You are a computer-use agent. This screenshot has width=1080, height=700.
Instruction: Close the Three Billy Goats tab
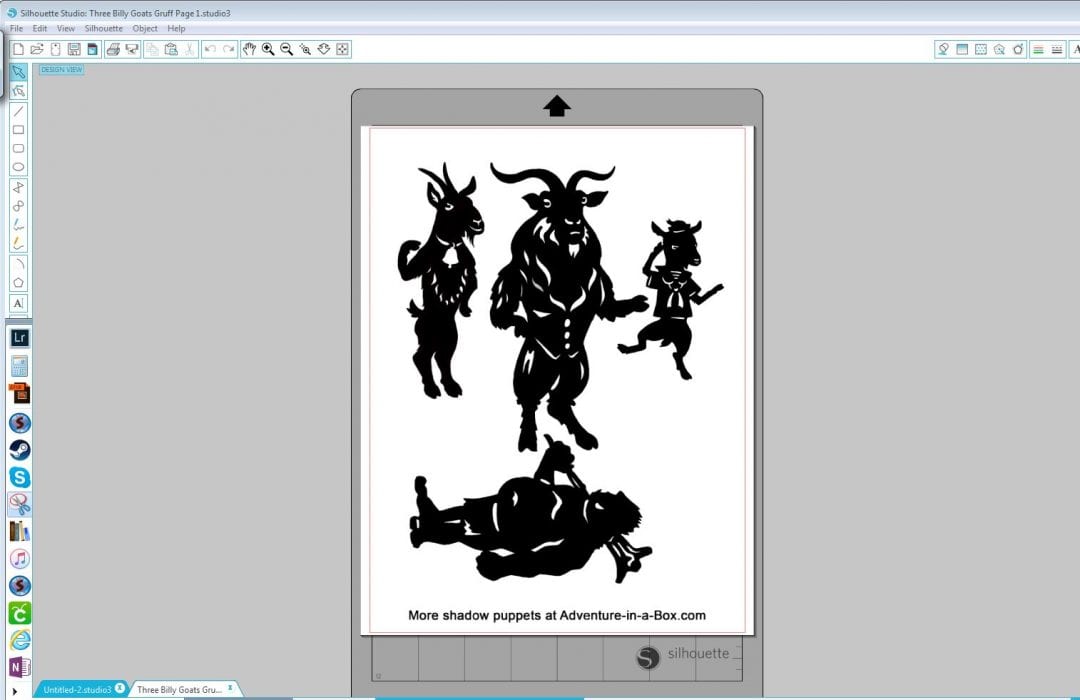[230, 688]
